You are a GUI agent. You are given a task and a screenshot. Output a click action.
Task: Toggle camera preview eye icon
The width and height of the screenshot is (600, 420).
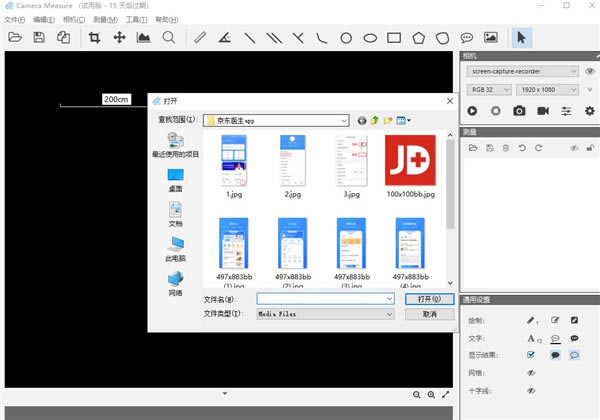coord(590,71)
